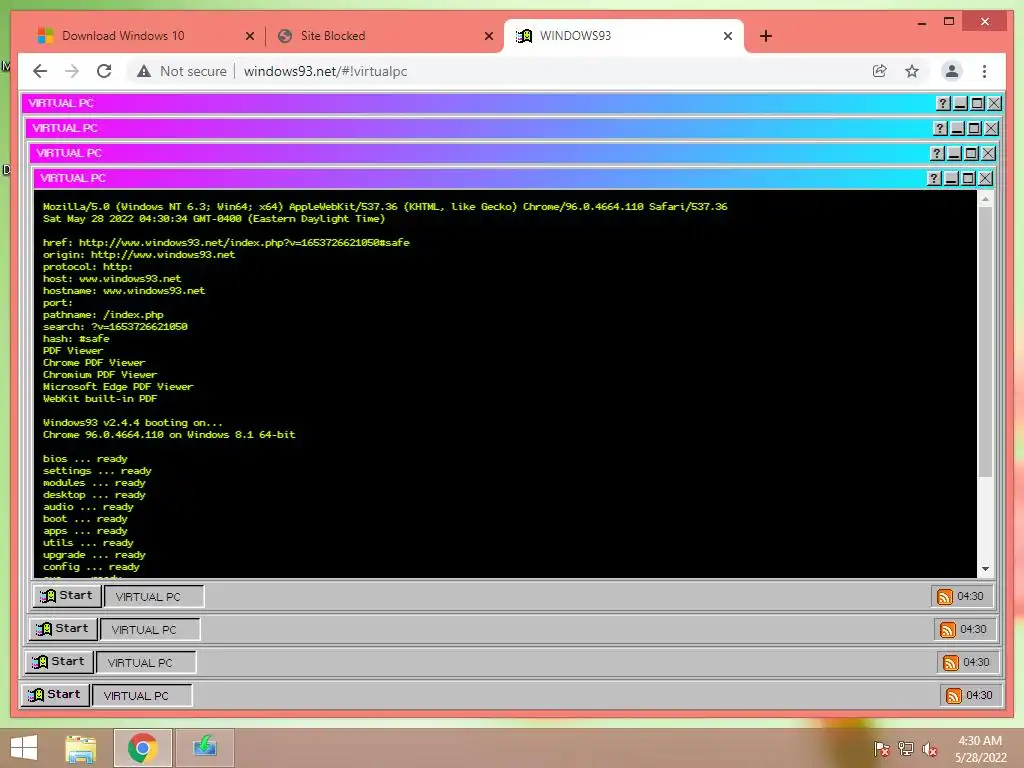Open a new browser tab

(x=766, y=36)
